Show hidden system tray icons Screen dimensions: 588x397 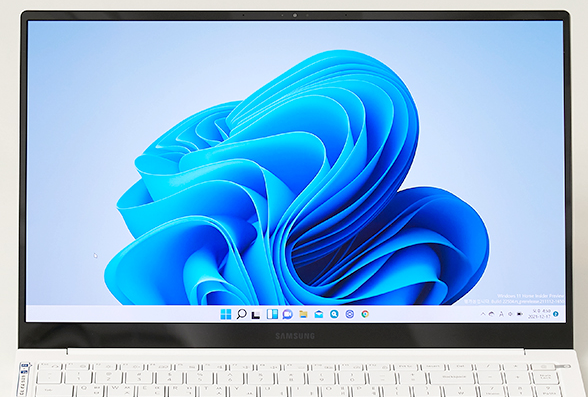[483, 314]
